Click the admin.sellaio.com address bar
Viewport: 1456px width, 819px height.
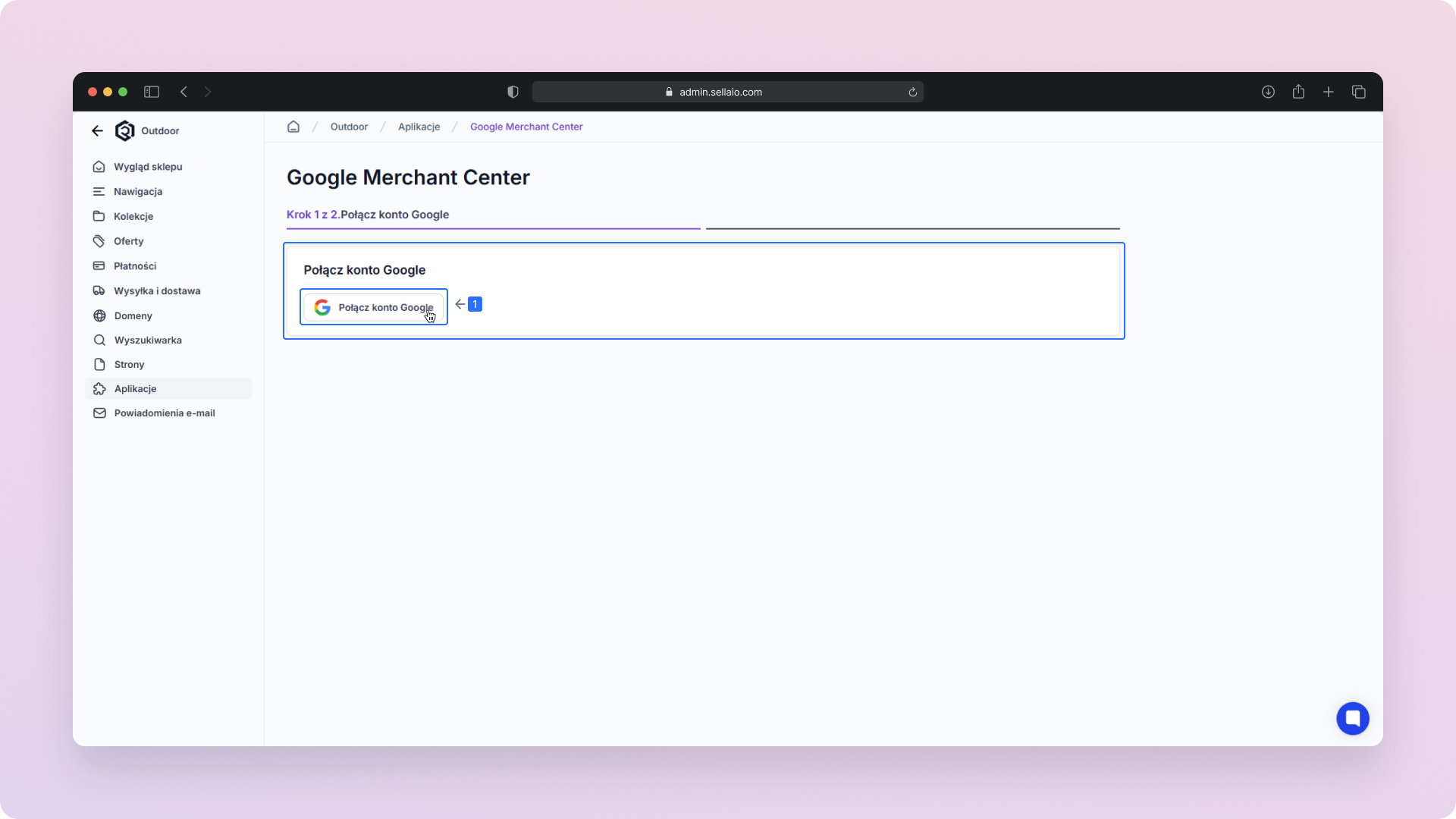pos(720,92)
